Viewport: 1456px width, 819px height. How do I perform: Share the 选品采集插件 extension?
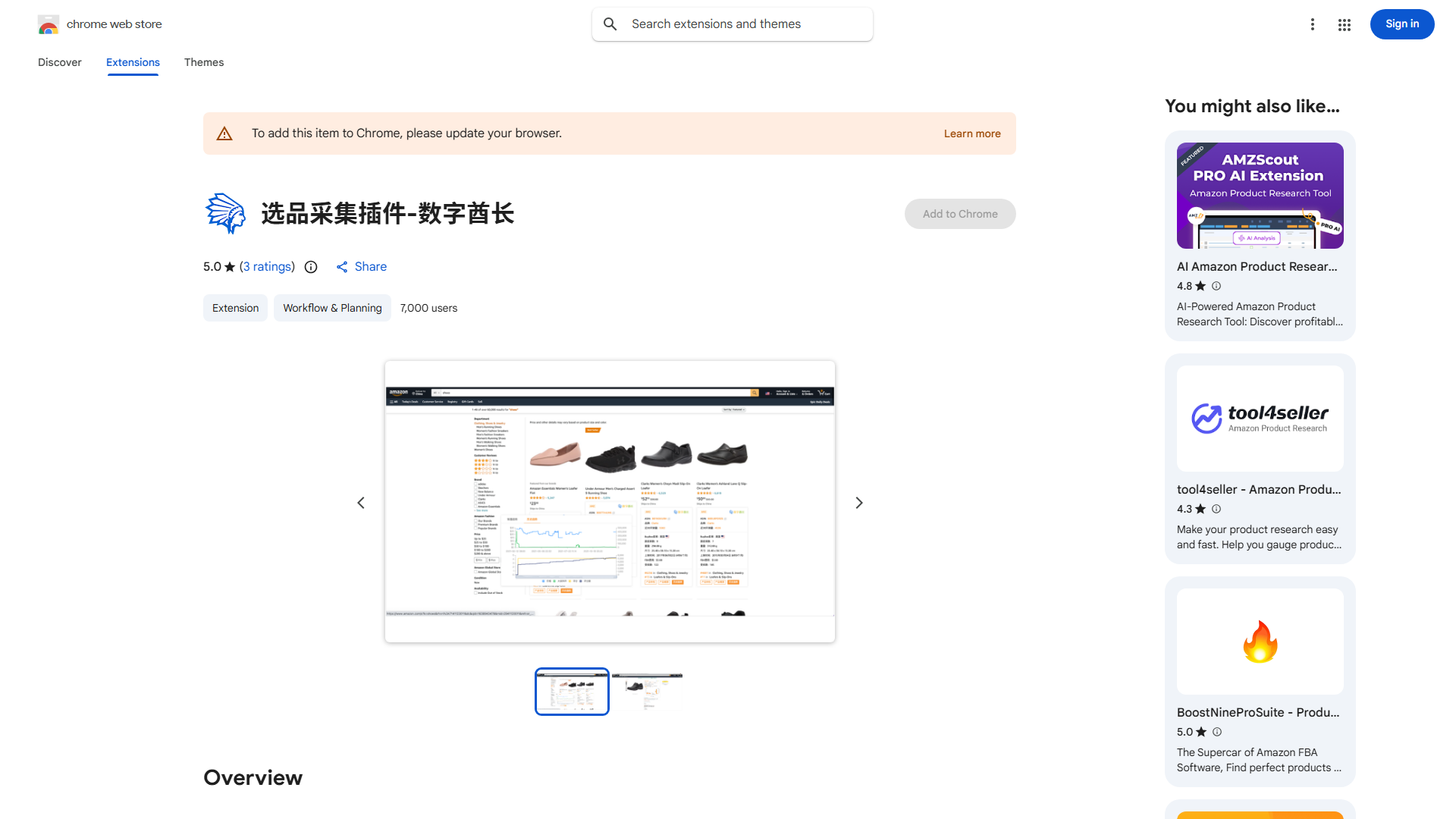point(362,266)
